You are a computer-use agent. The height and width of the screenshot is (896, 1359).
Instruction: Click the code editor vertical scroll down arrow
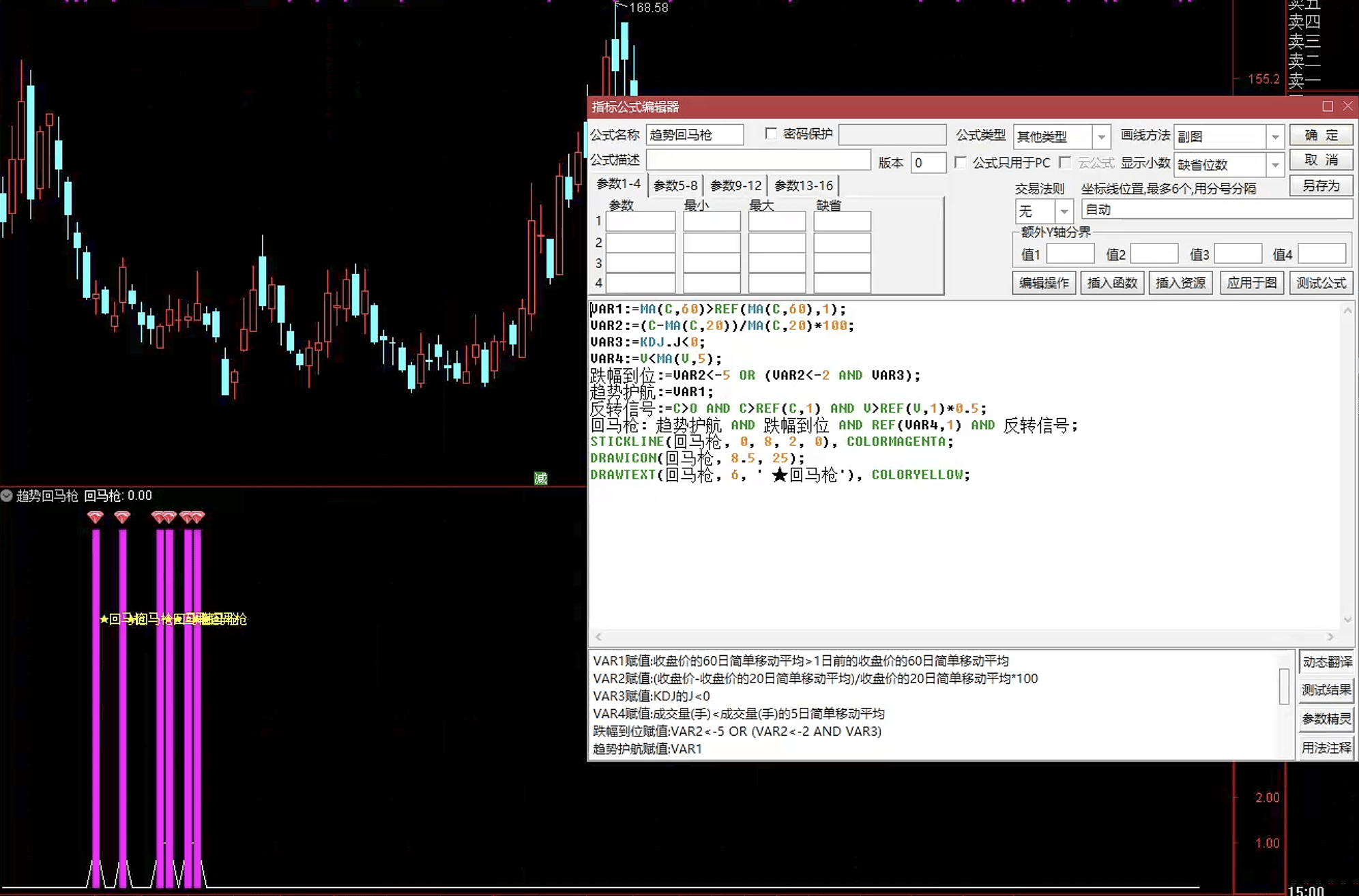pos(1347,619)
